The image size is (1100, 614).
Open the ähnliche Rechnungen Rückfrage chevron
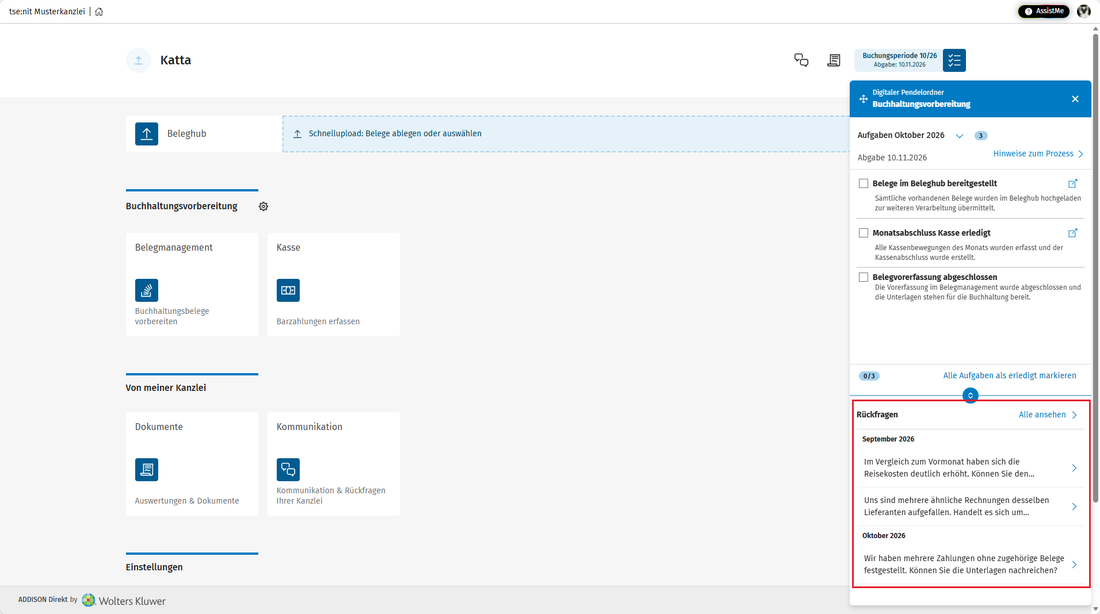[1074, 507]
